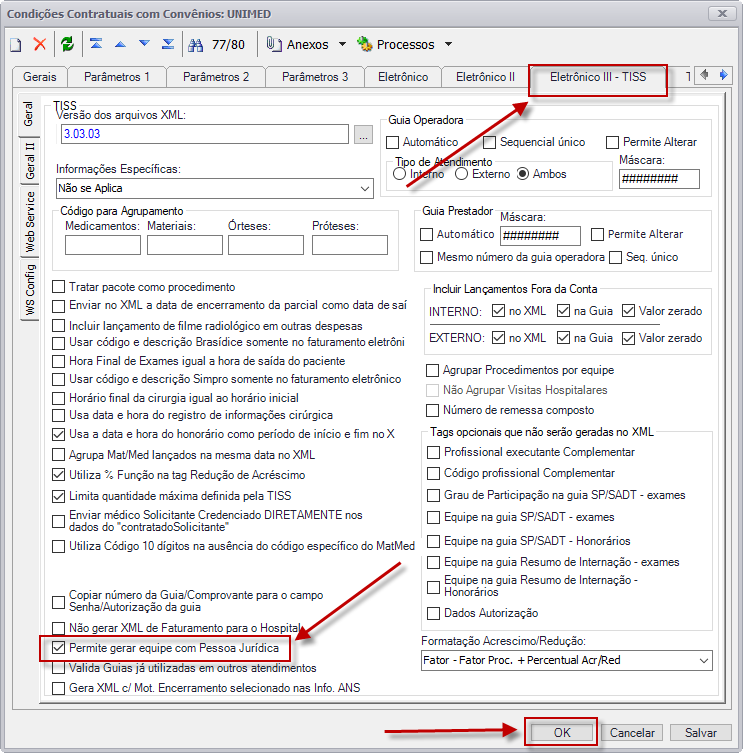Click the Salvar button
The width and height of the screenshot is (743, 753).
701,732
